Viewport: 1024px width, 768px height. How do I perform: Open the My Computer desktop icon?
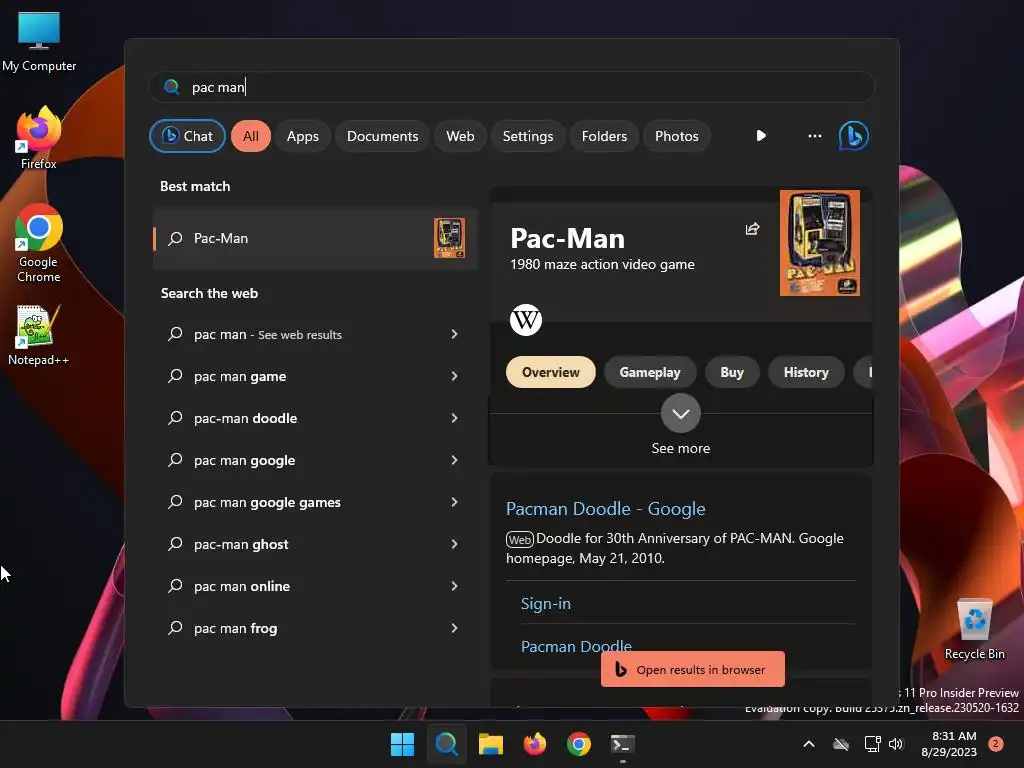point(39,42)
